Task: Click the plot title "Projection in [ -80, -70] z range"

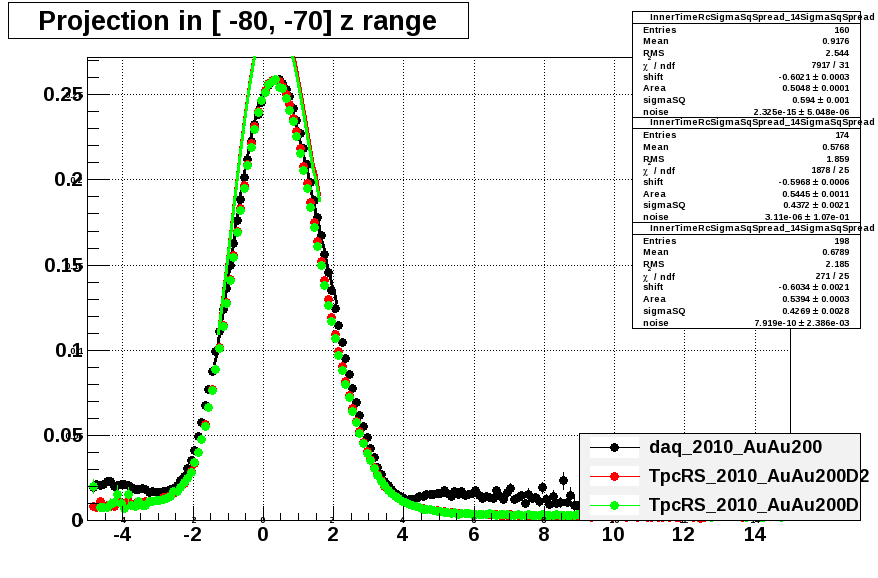Action: coord(237,21)
